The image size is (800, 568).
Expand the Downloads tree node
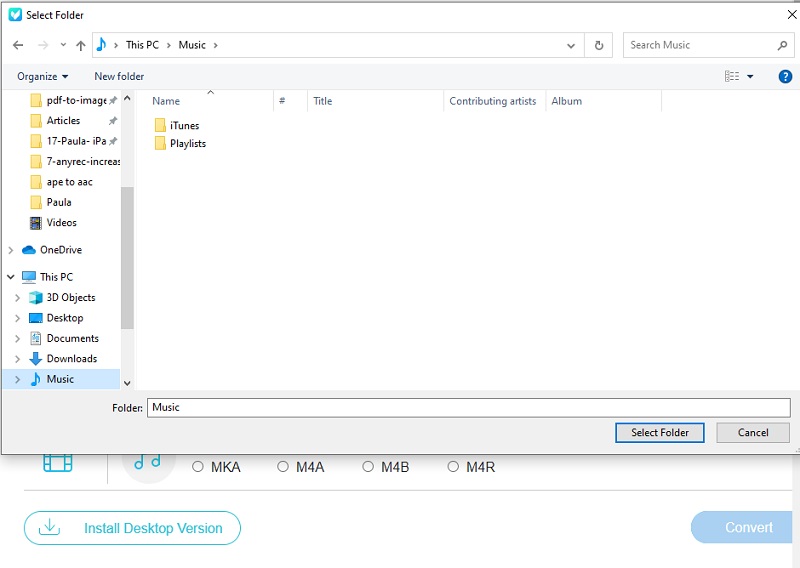18,359
